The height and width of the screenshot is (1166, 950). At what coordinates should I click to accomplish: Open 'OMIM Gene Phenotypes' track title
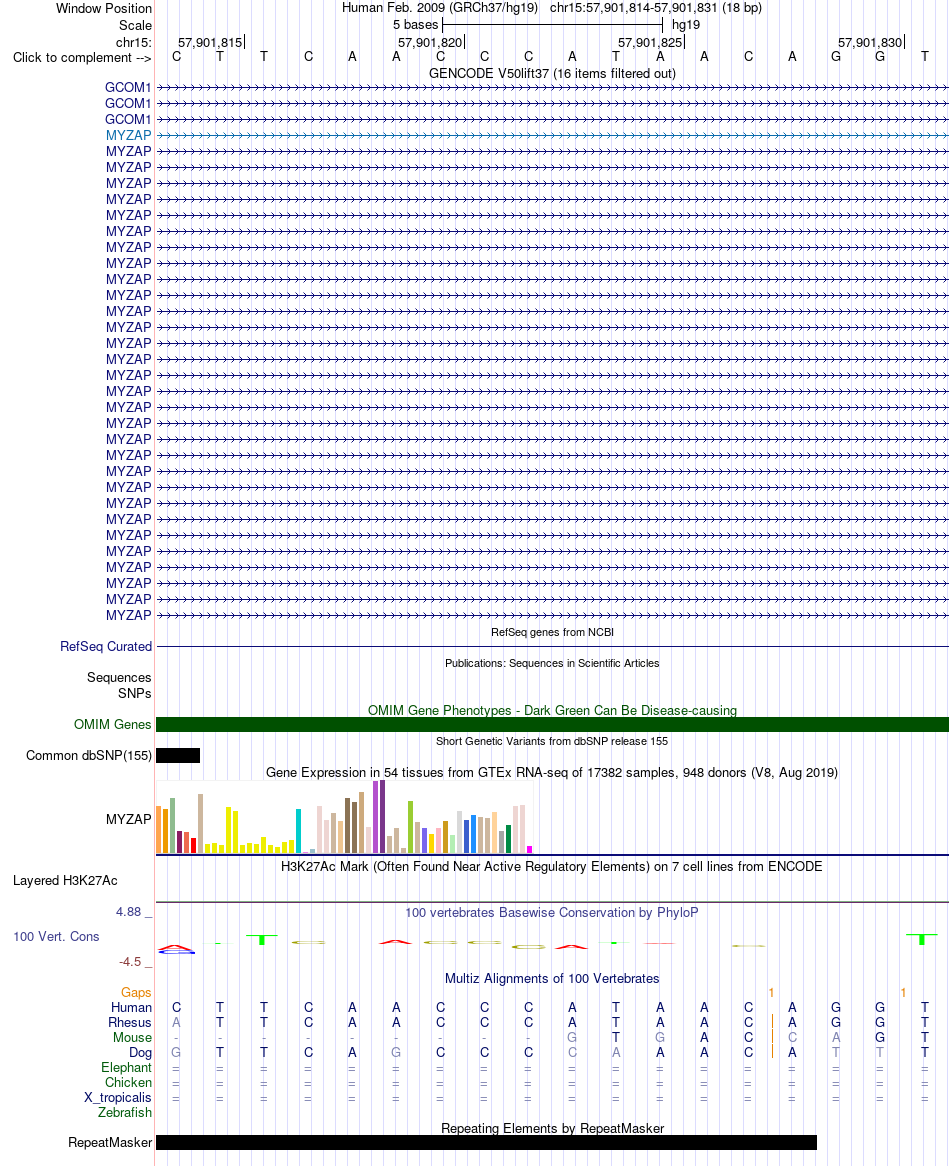point(552,710)
